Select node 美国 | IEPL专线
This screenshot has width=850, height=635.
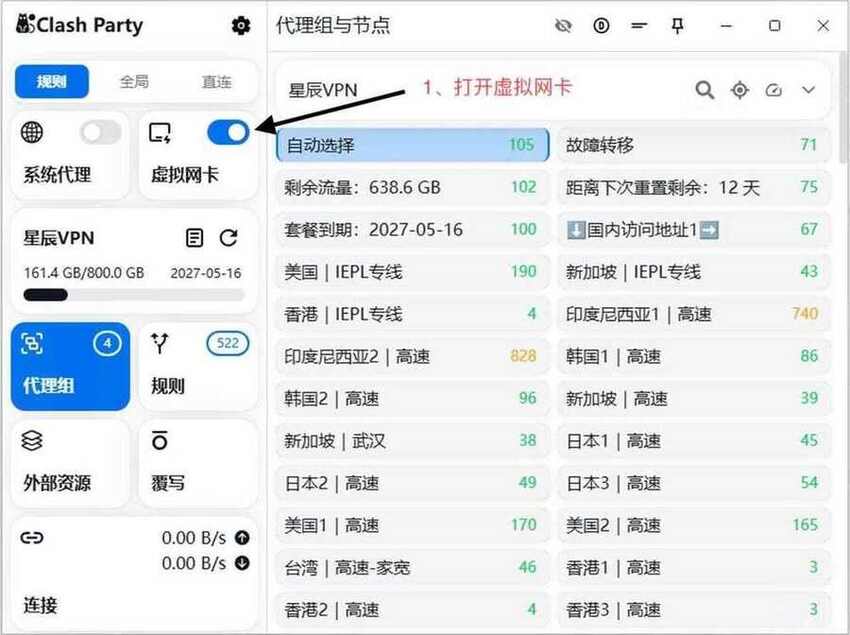pos(413,272)
